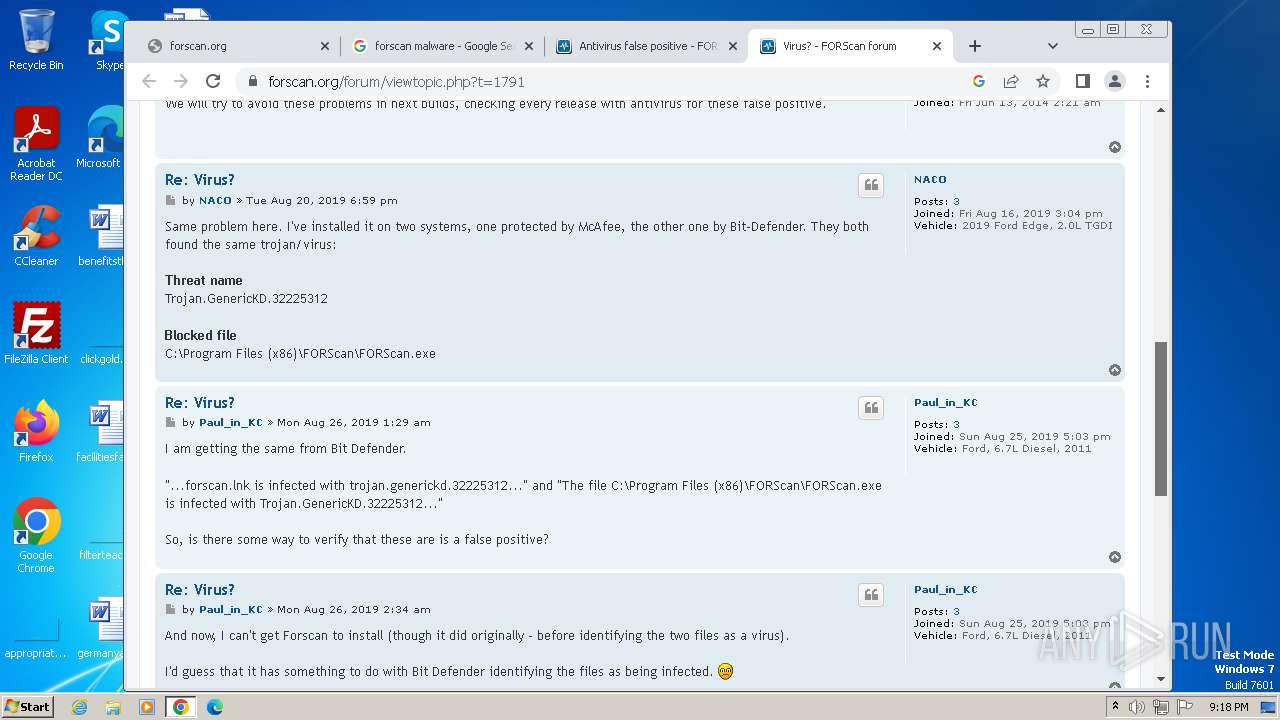Quote Paul_in_KC's 2:34 am post
Viewport: 1280px width, 720px height.
click(x=871, y=595)
